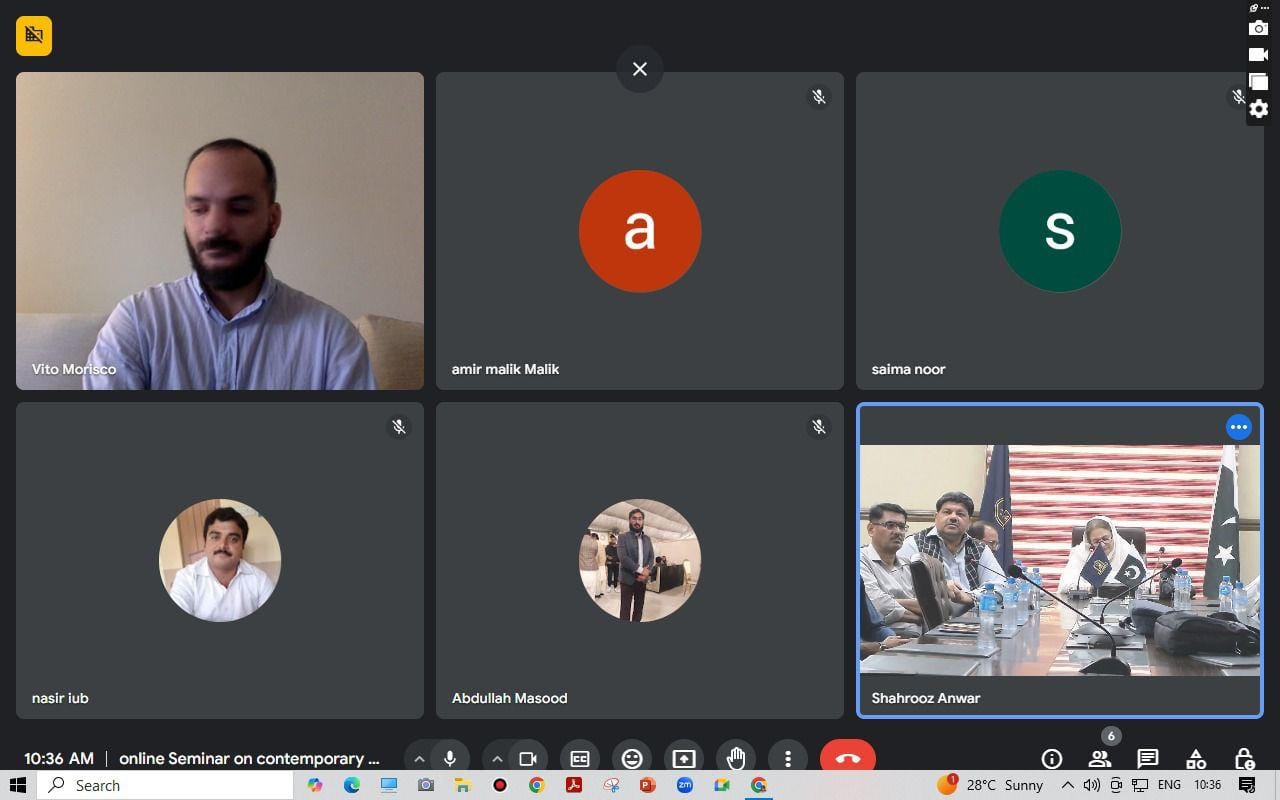Open the chat with everyone panel
The width and height of the screenshot is (1280, 800).
coord(1147,759)
